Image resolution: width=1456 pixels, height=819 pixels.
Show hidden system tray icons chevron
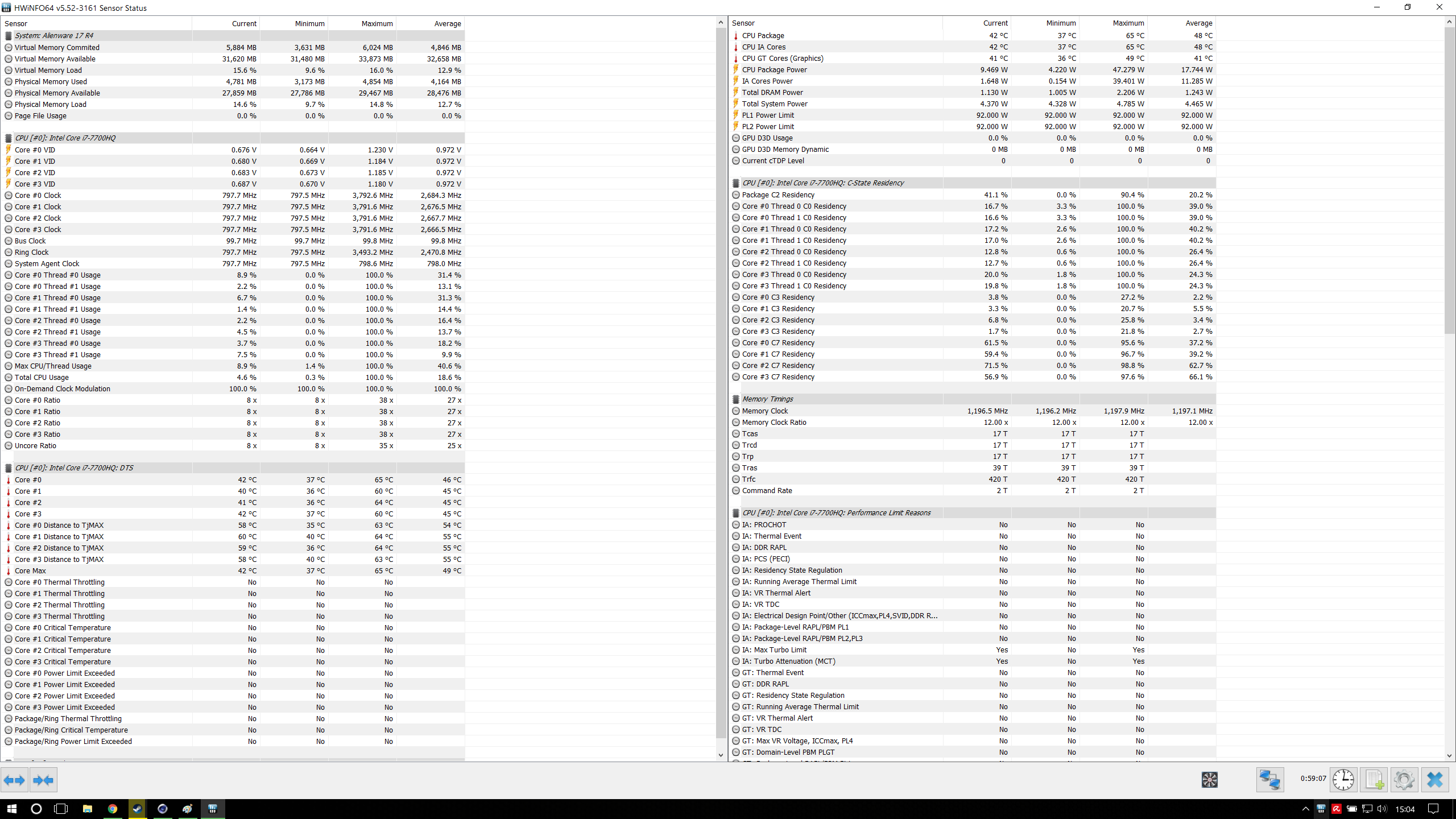tap(1305, 809)
